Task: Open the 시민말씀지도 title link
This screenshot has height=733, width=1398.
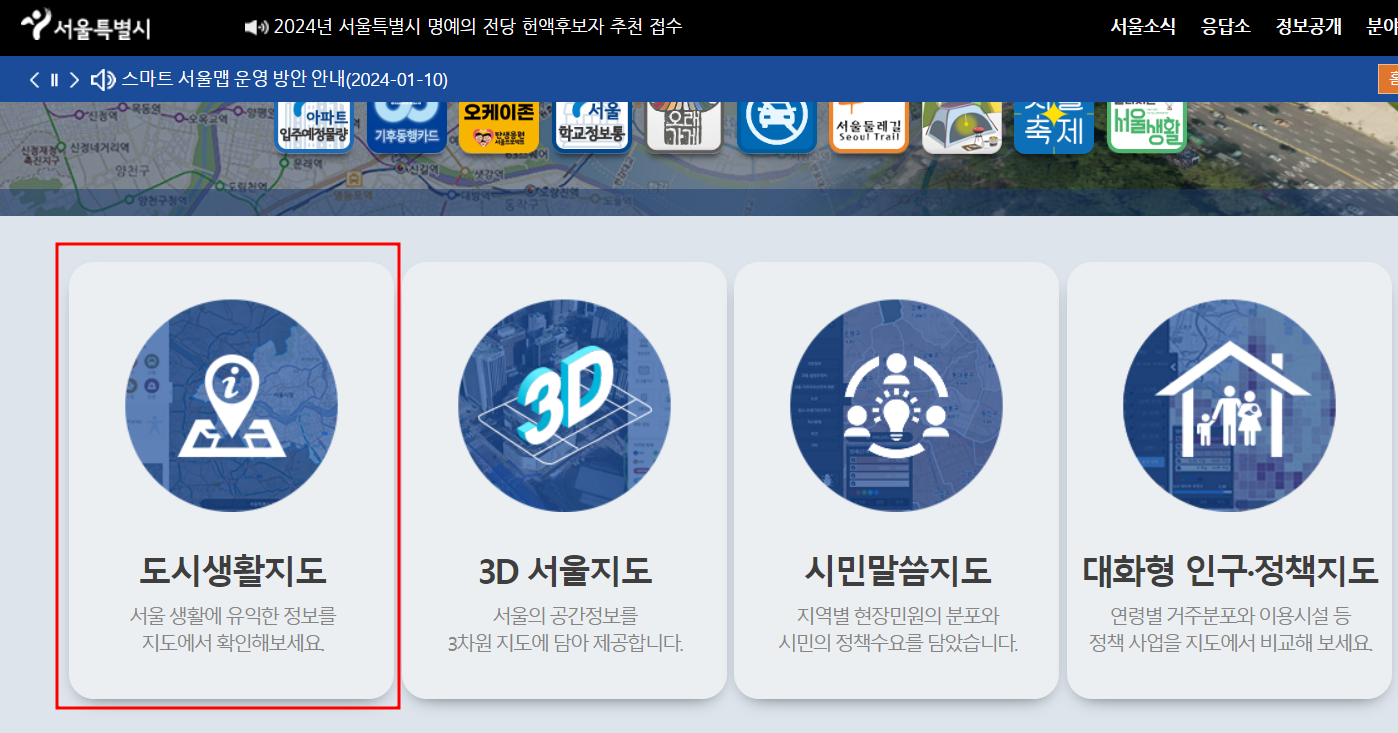Action: (897, 571)
